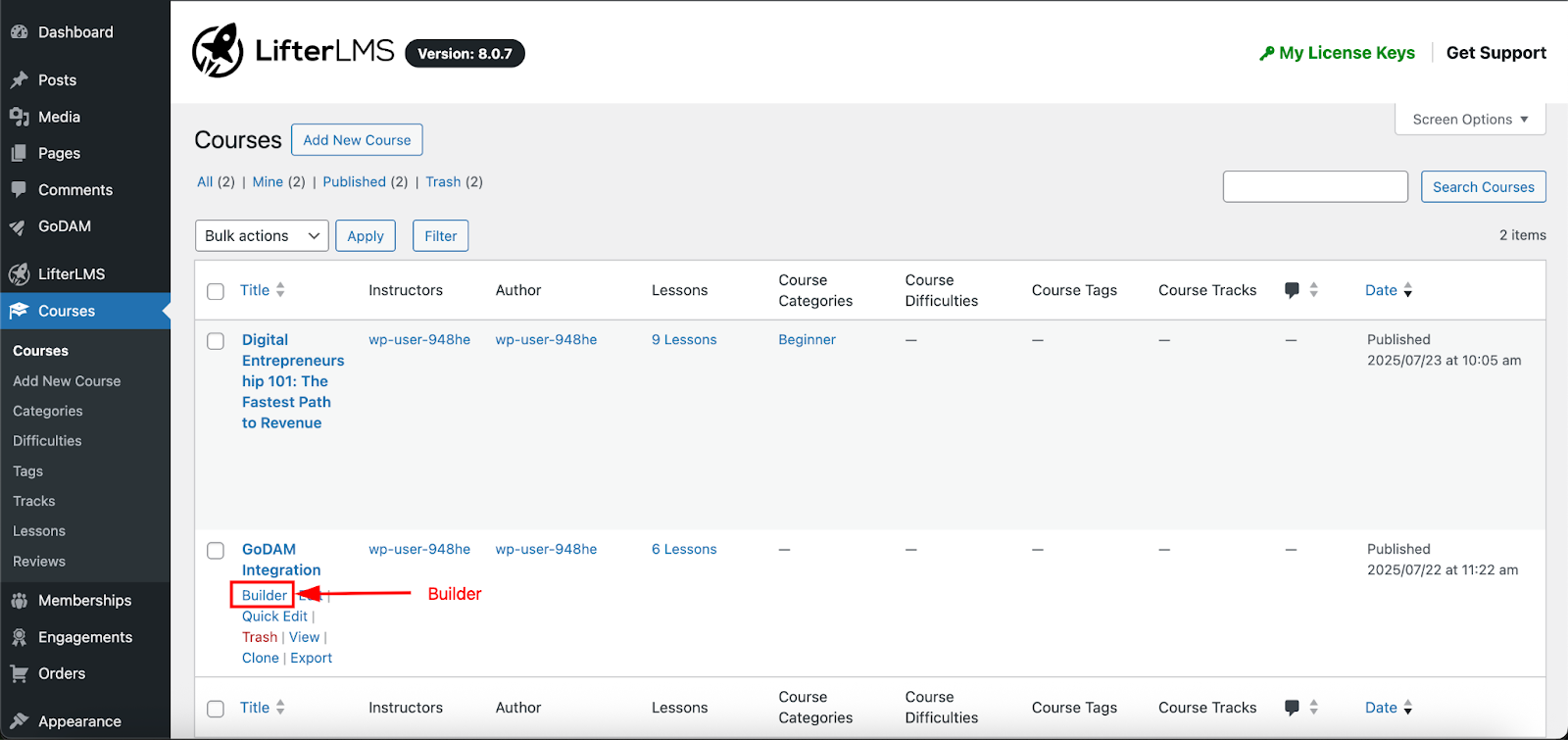This screenshot has height=740, width=1568.
Task: Click the course search input field
Action: coord(1315,187)
